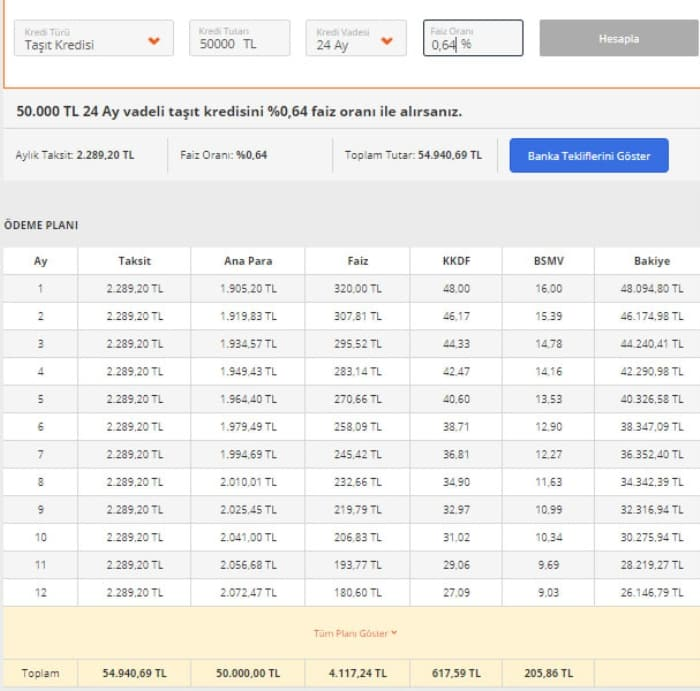Click month 12 balance 26.146,79 TL
This screenshot has height=691, width=700.
(x=651, y=592)
